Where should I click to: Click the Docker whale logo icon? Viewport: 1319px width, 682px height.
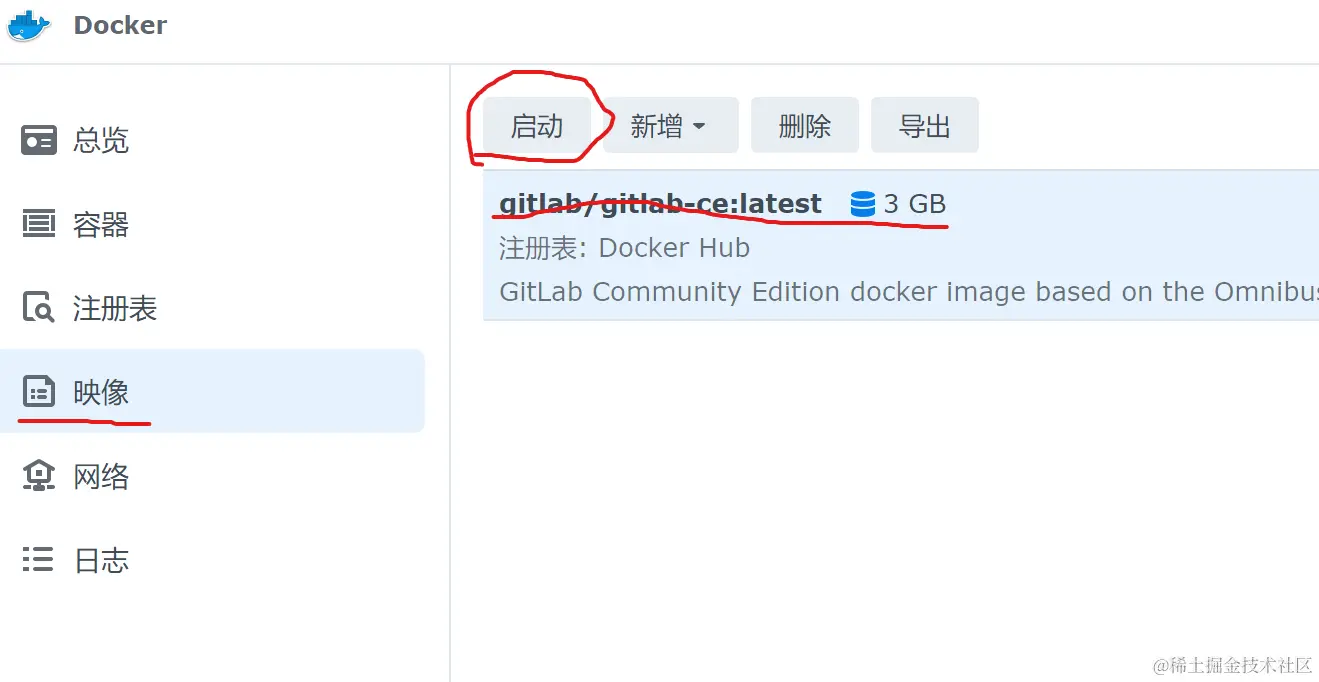click(x=28, y=25)
